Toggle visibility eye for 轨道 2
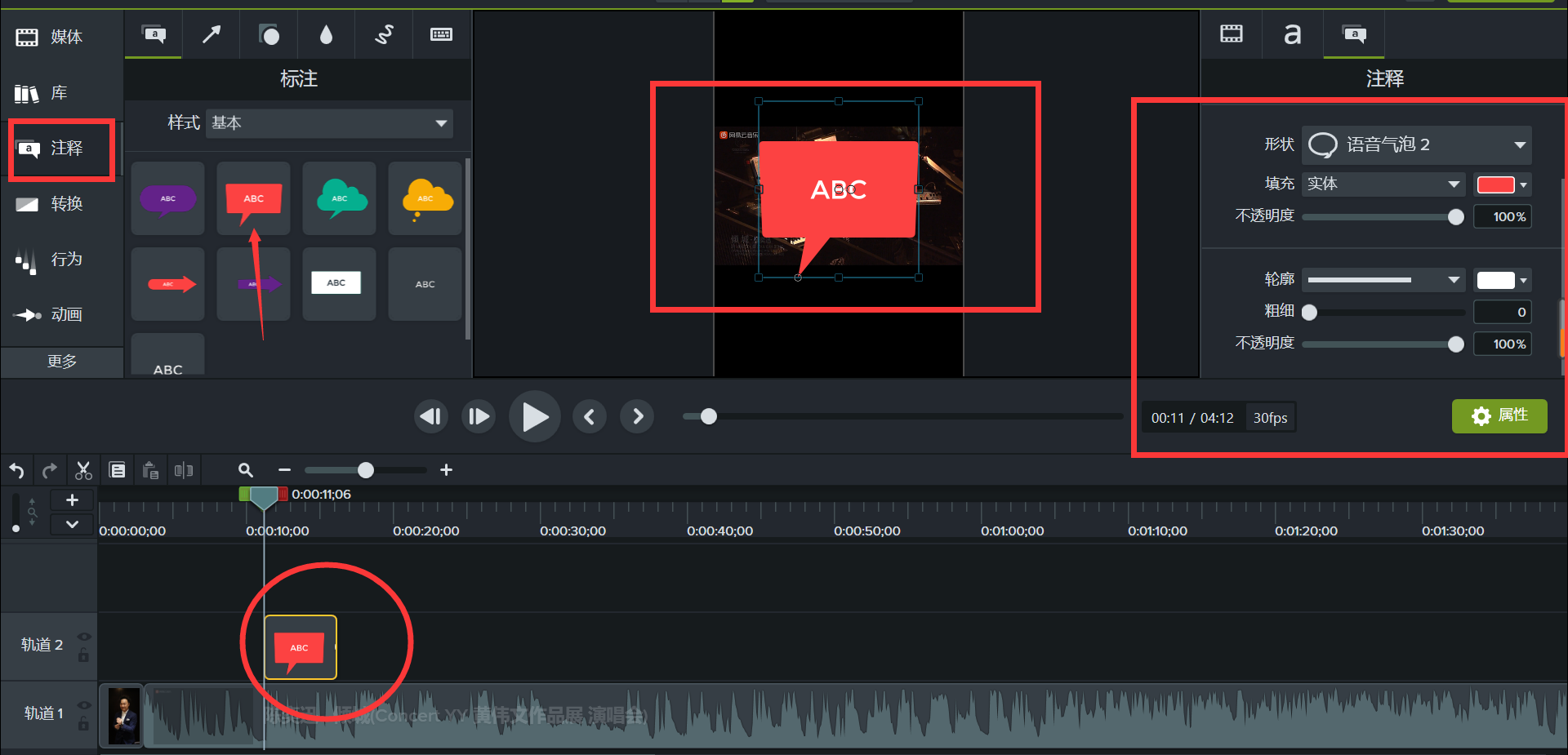 coord(83,637)
